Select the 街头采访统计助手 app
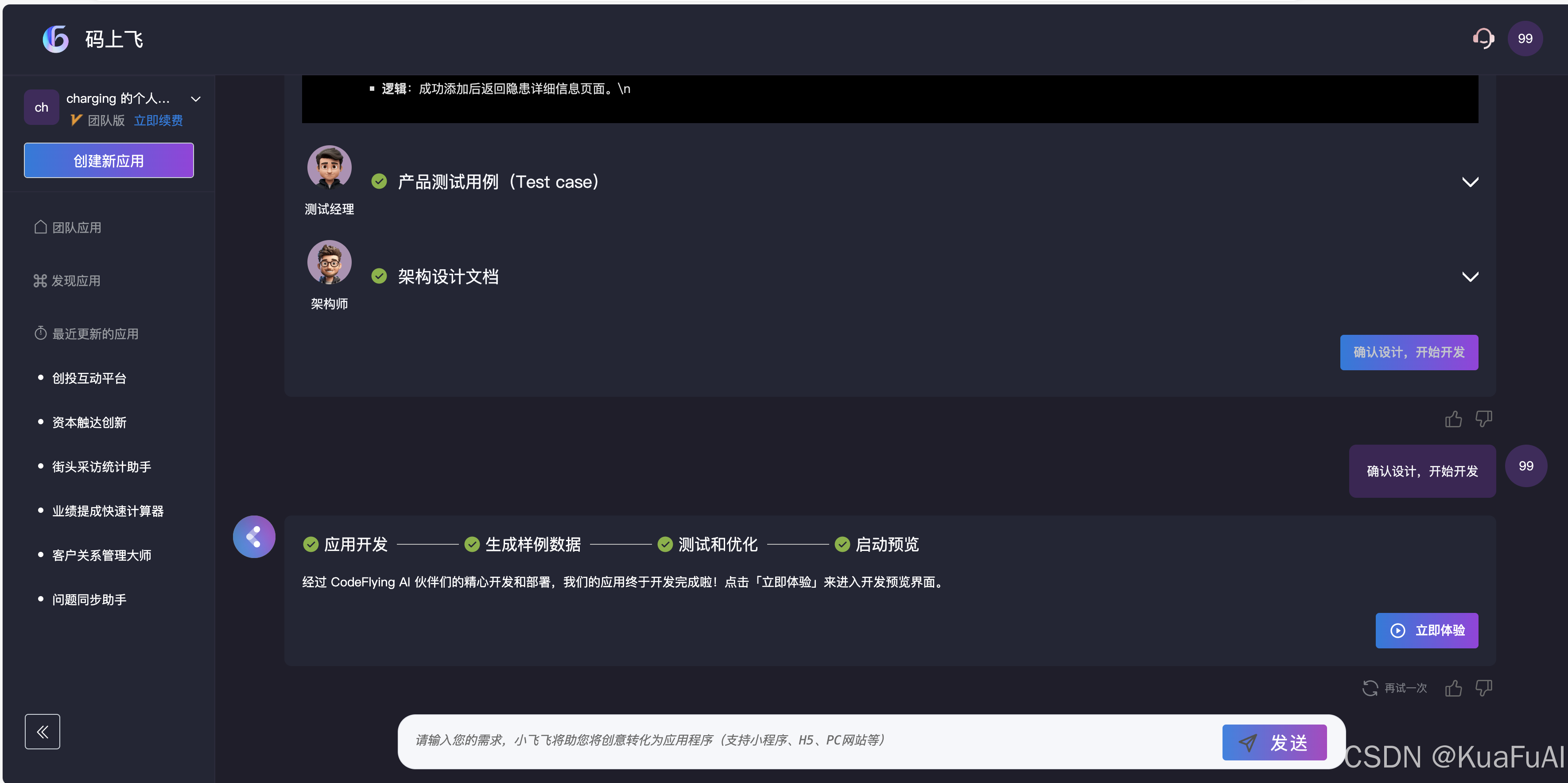Image resolution: width=1568 pixels, height=783 pixels. coord(101,467)
